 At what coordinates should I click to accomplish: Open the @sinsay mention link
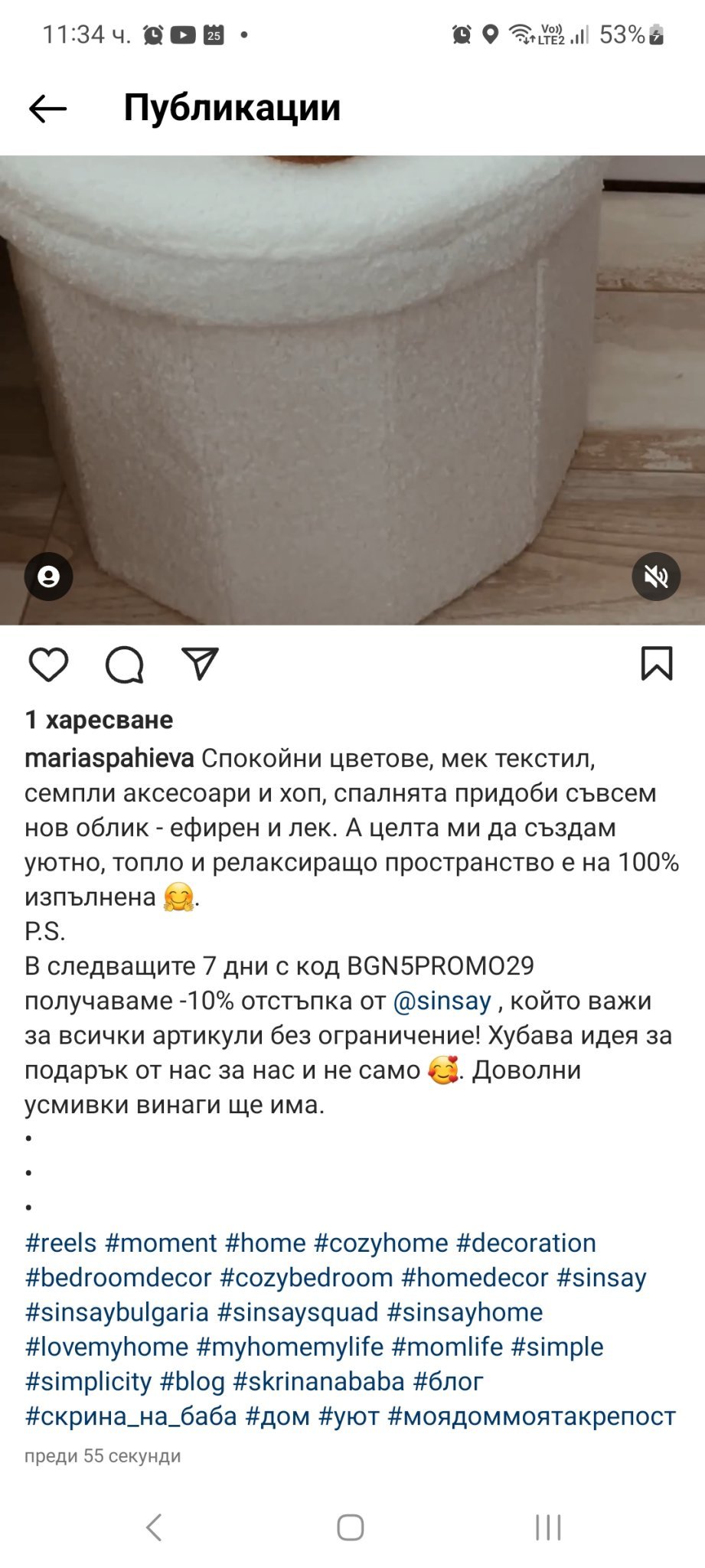[442, 1001]
